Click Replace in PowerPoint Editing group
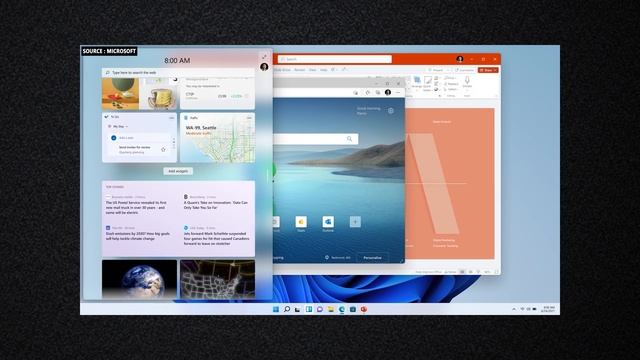Screen dimensions: 640x360 (452, 83)
